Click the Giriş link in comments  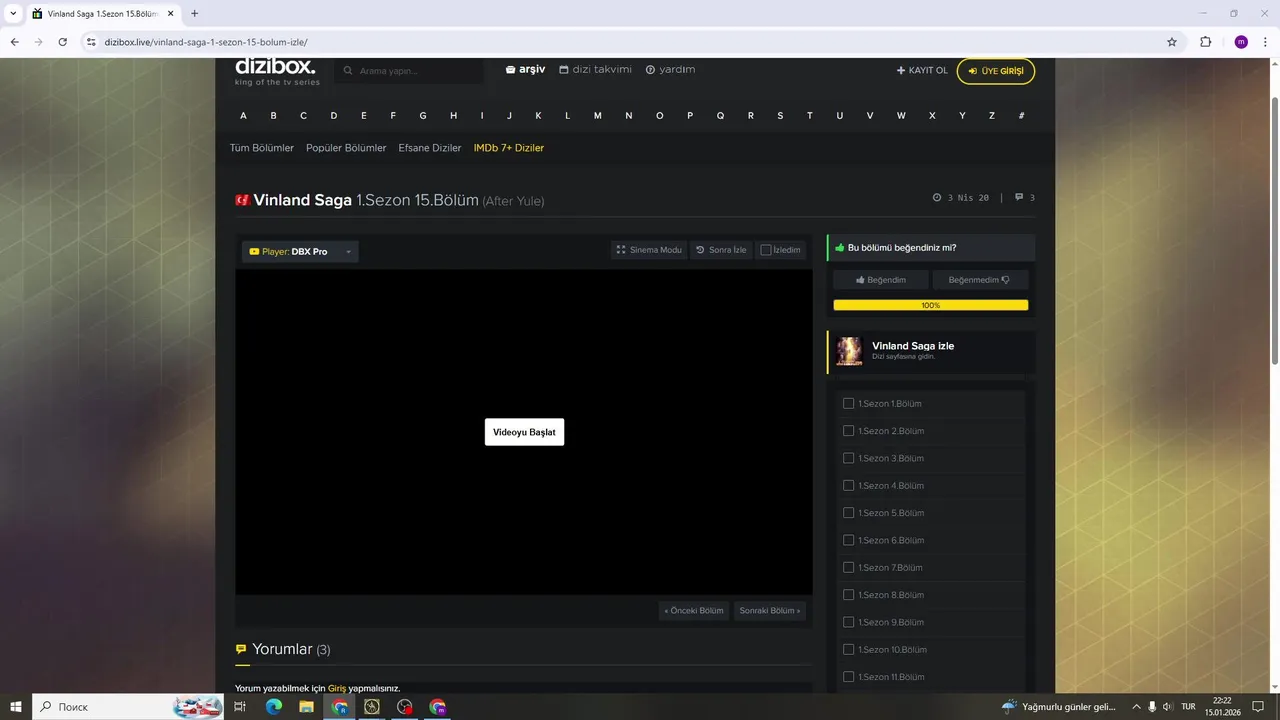tap(337, 689)
